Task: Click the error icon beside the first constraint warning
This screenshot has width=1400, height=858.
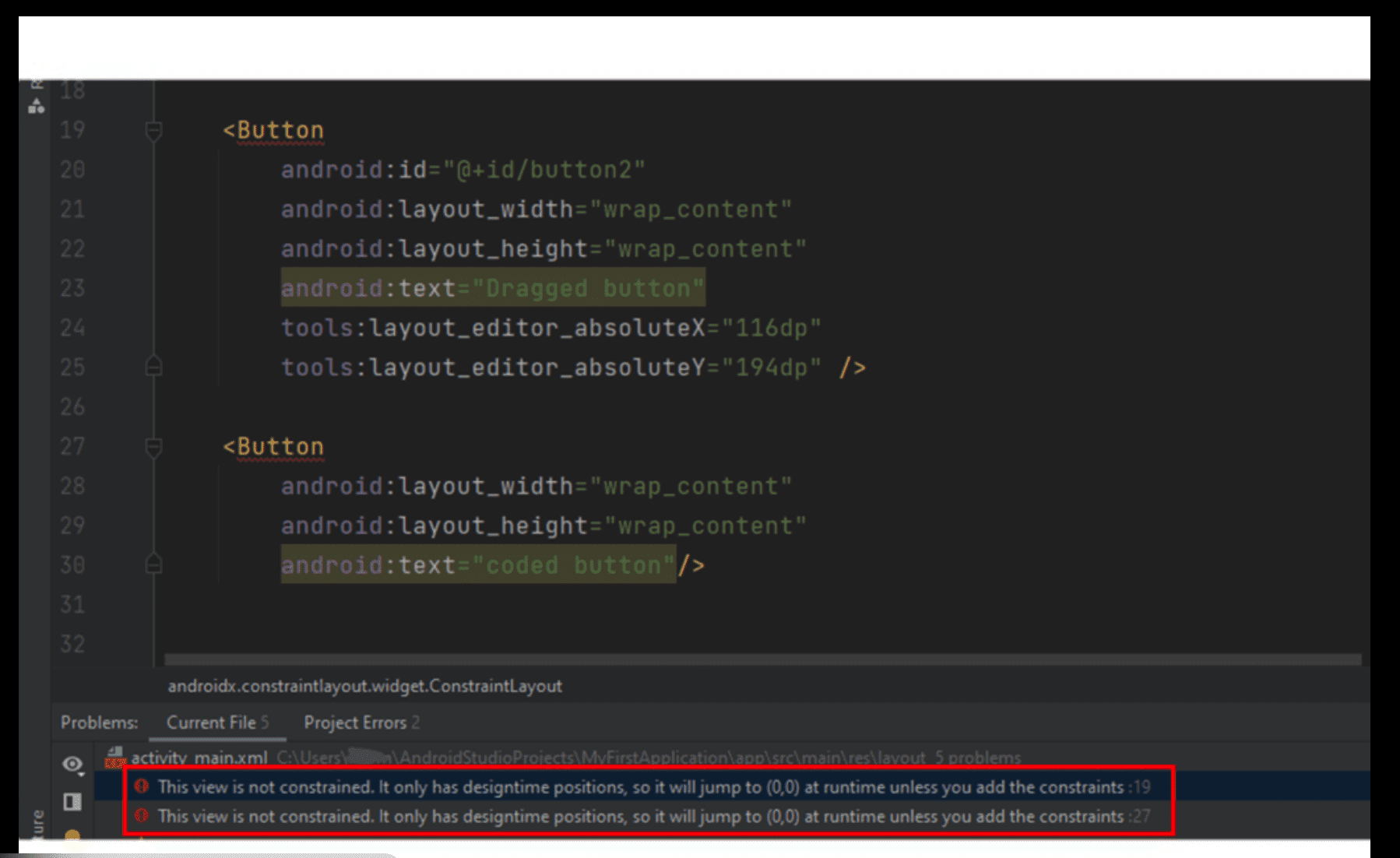Action: [141, 787]
